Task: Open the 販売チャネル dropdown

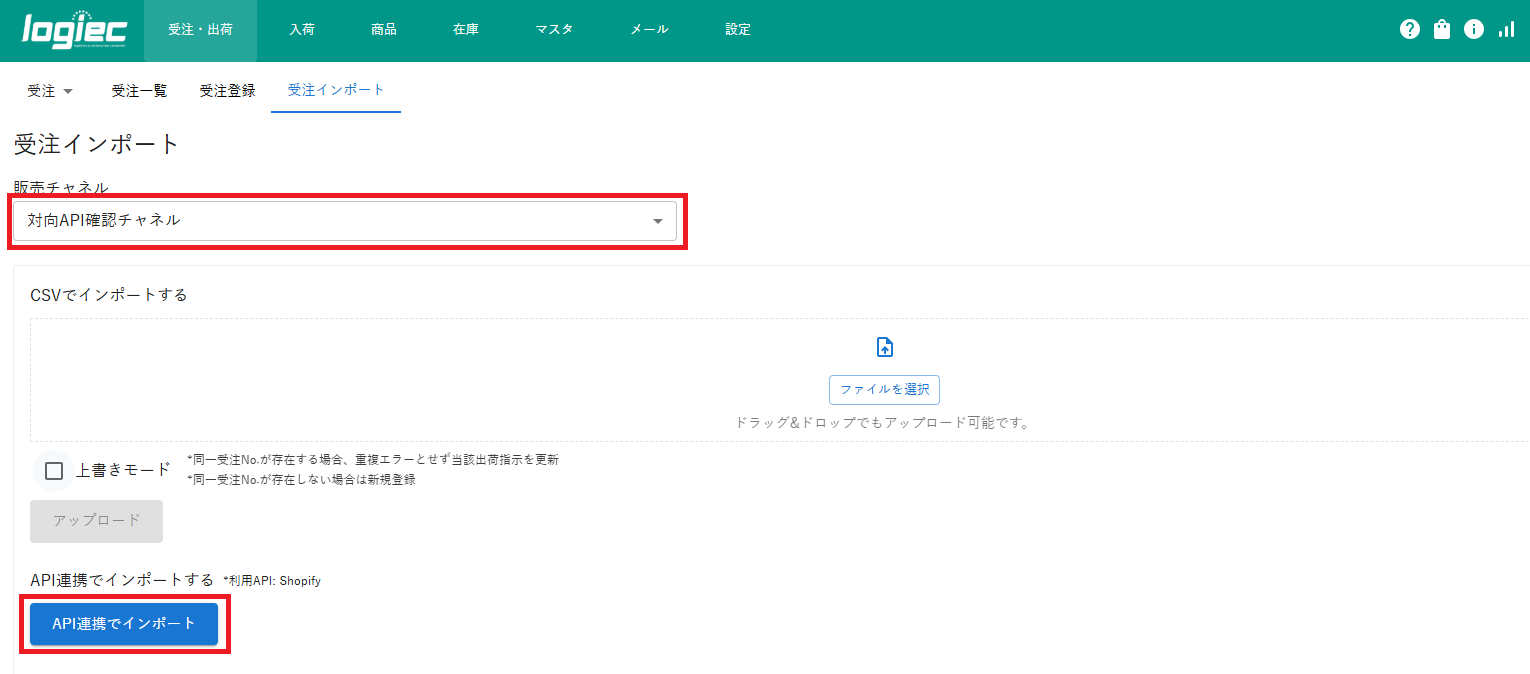Action: [x=344, y=221]
